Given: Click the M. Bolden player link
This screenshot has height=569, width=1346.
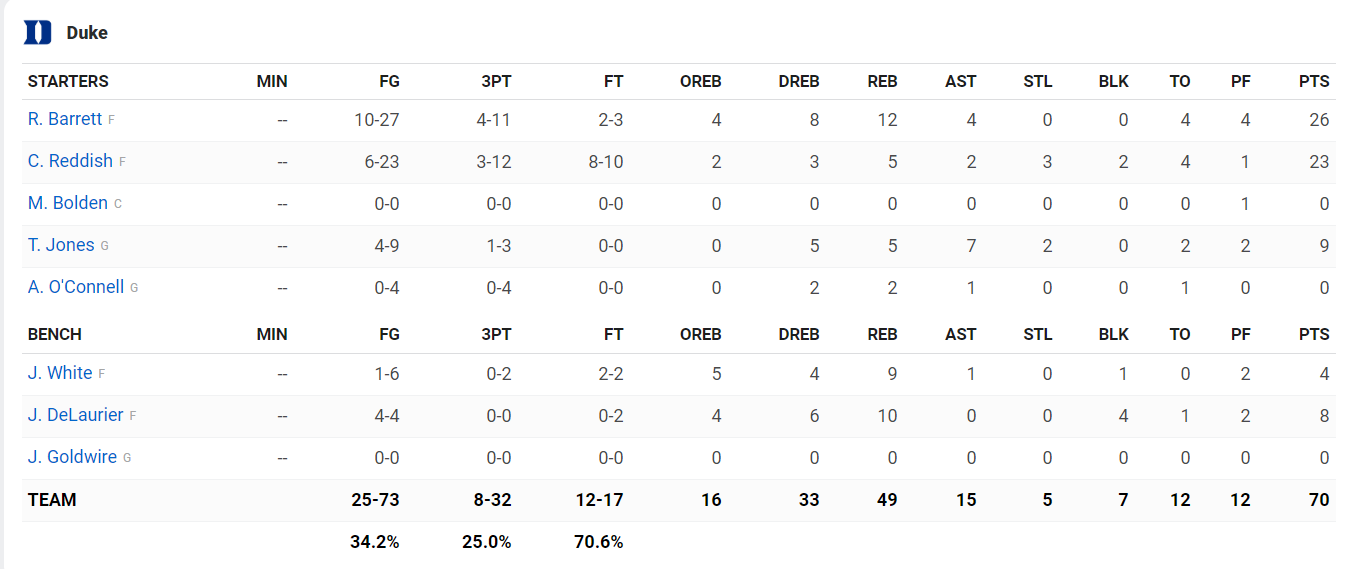Looking at the screenshot, I should 68,203.
